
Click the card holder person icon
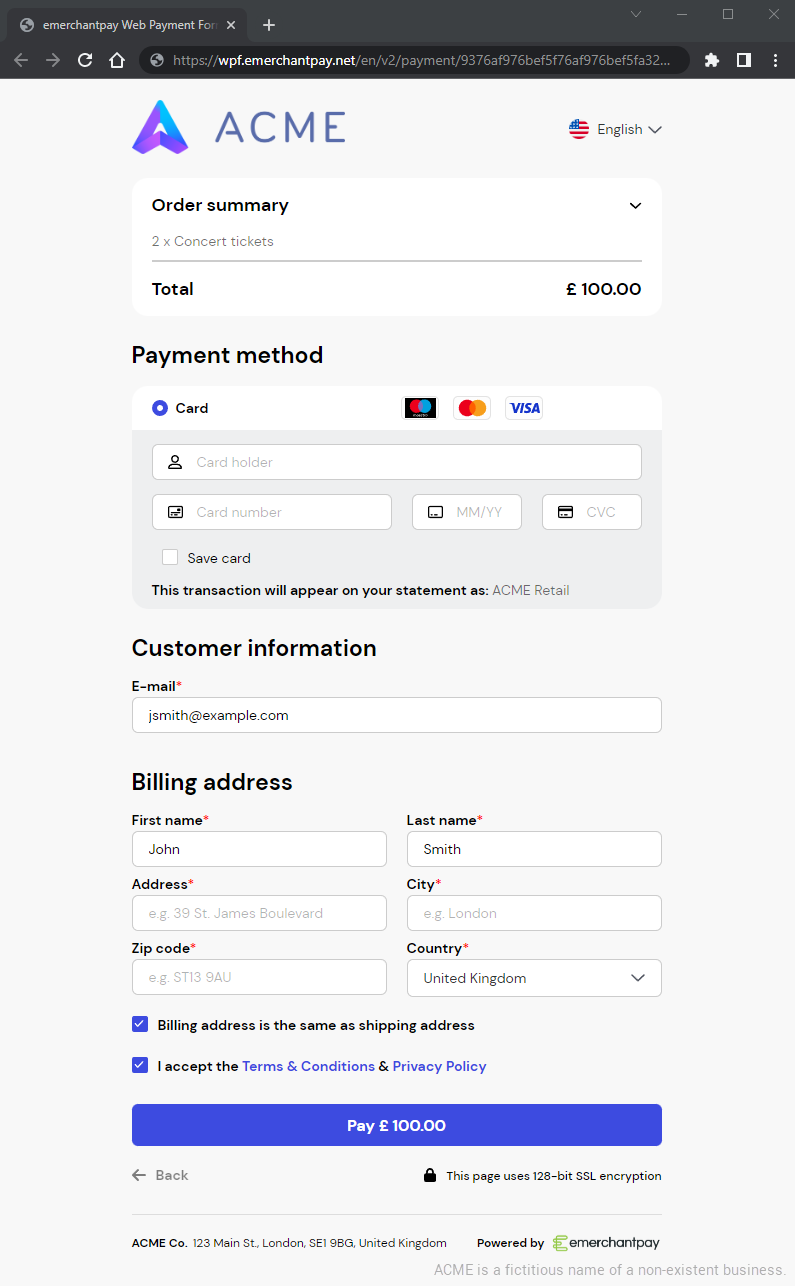175,462
